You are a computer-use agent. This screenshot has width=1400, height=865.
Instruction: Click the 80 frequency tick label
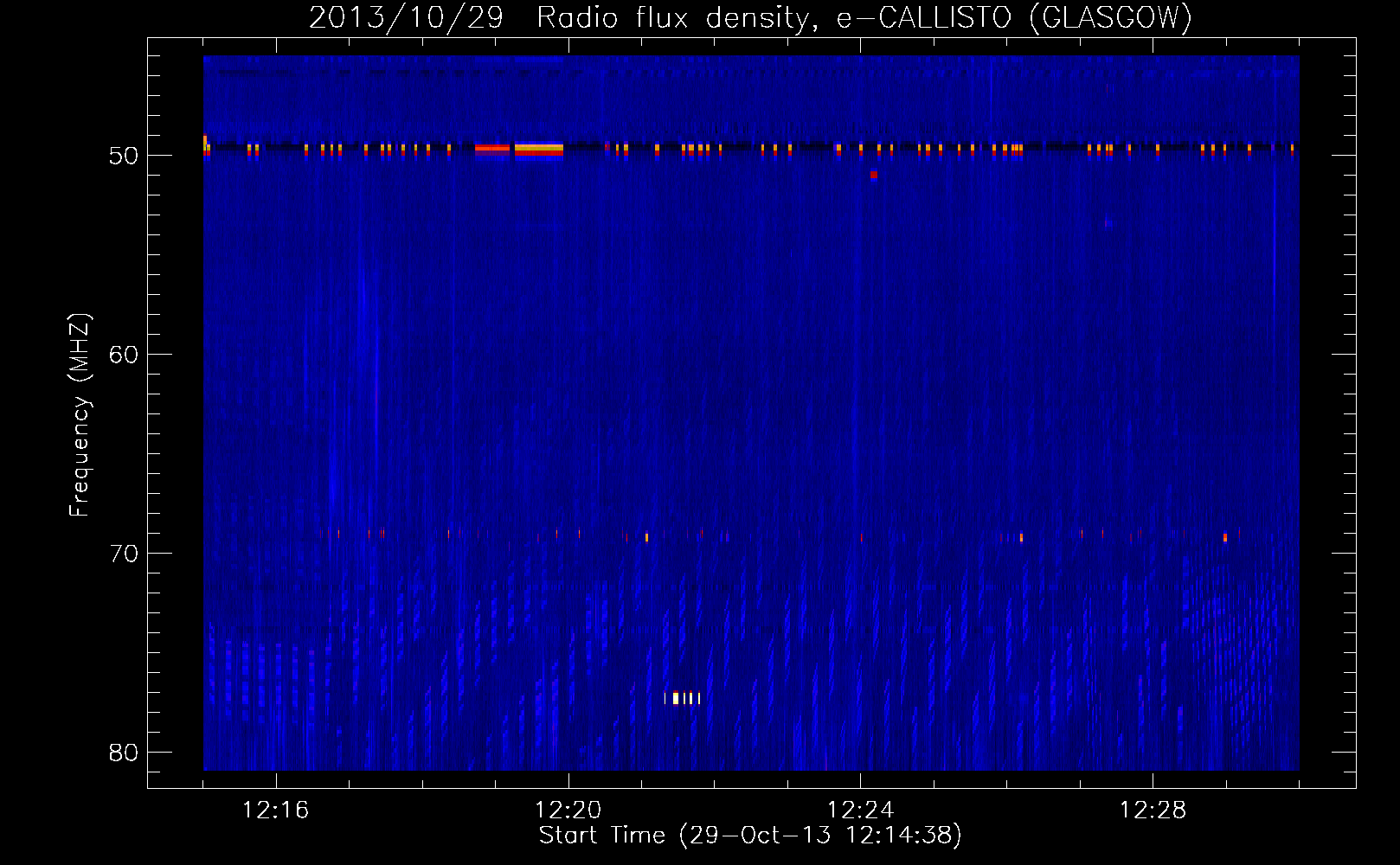124,753
